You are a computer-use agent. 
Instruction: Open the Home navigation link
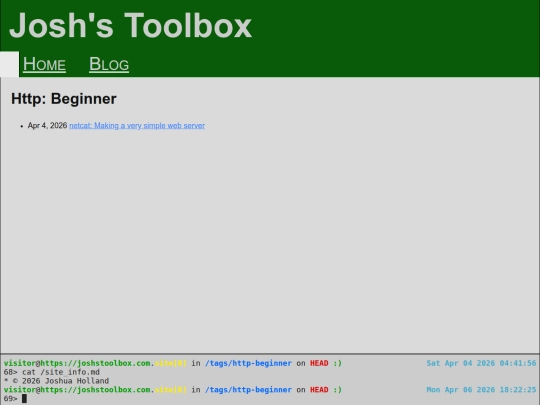click(44, 64)
